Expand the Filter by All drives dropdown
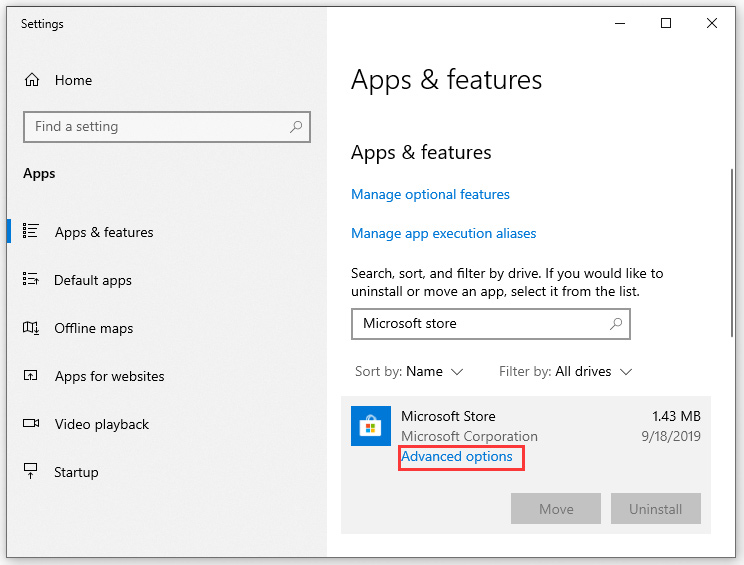The height and width of the screenshot is (565, 744). tap(566, 371)
